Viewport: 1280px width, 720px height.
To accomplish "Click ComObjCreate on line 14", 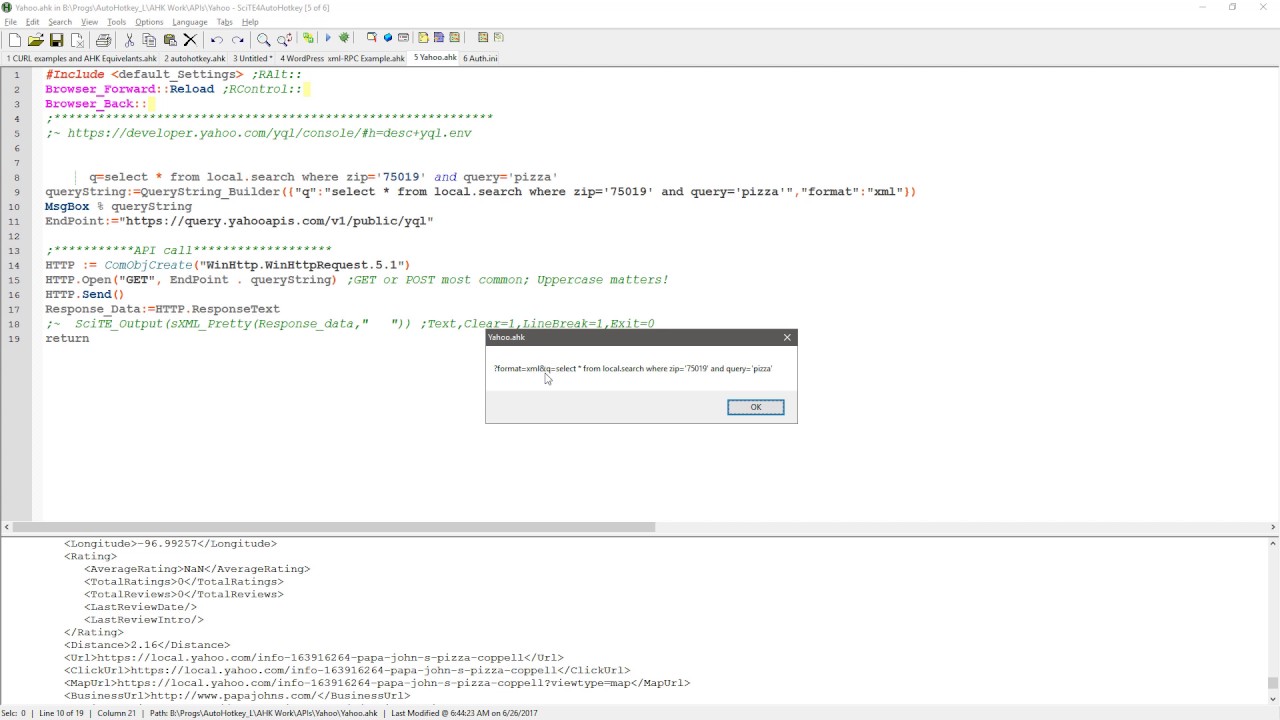I will click(148, 265).
